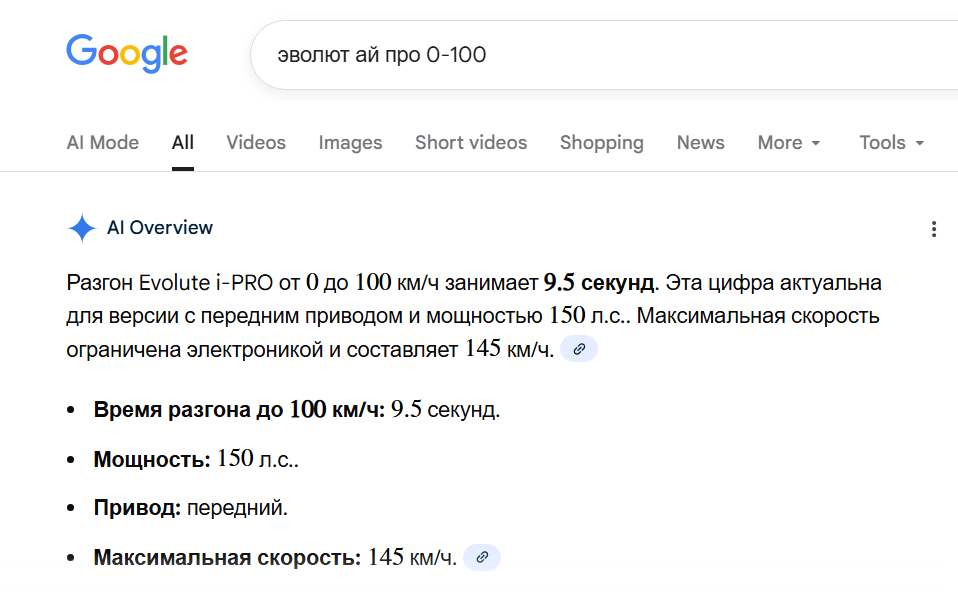Select the All results tab
The image size is (958, 607).
(x=182, y=142)
